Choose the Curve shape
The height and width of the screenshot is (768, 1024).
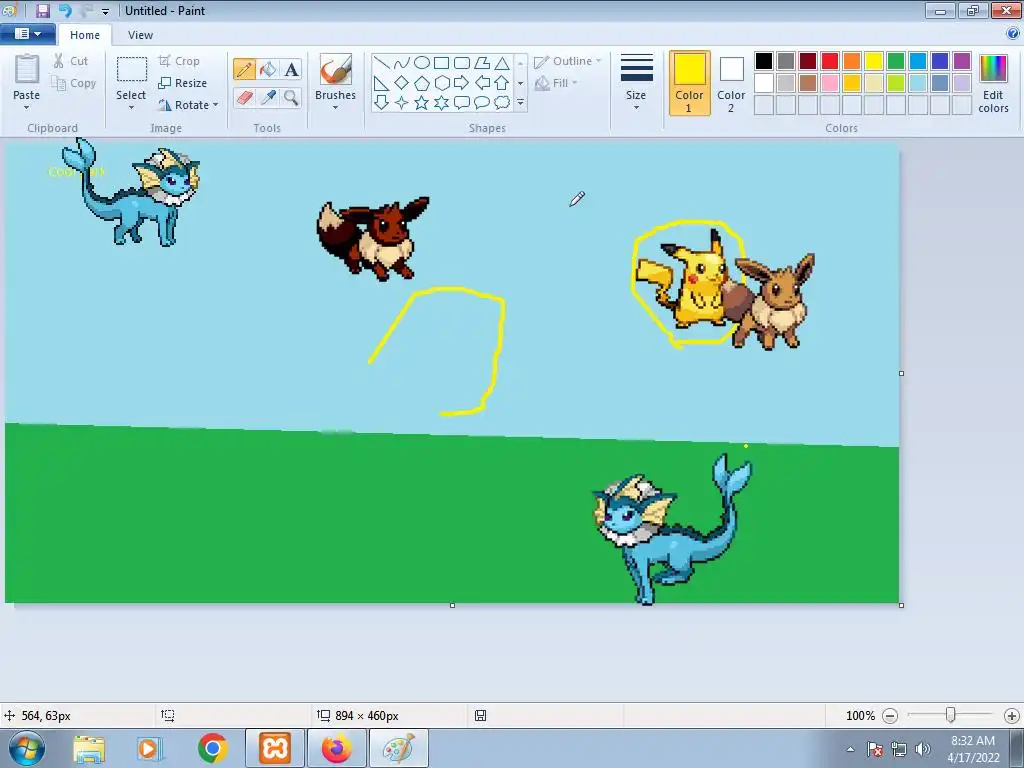coord(402,63)
